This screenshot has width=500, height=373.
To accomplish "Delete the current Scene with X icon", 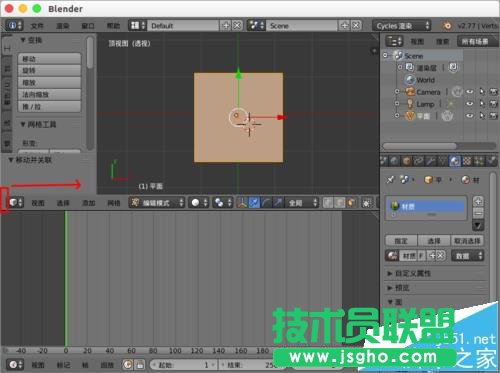I will 356,25.
